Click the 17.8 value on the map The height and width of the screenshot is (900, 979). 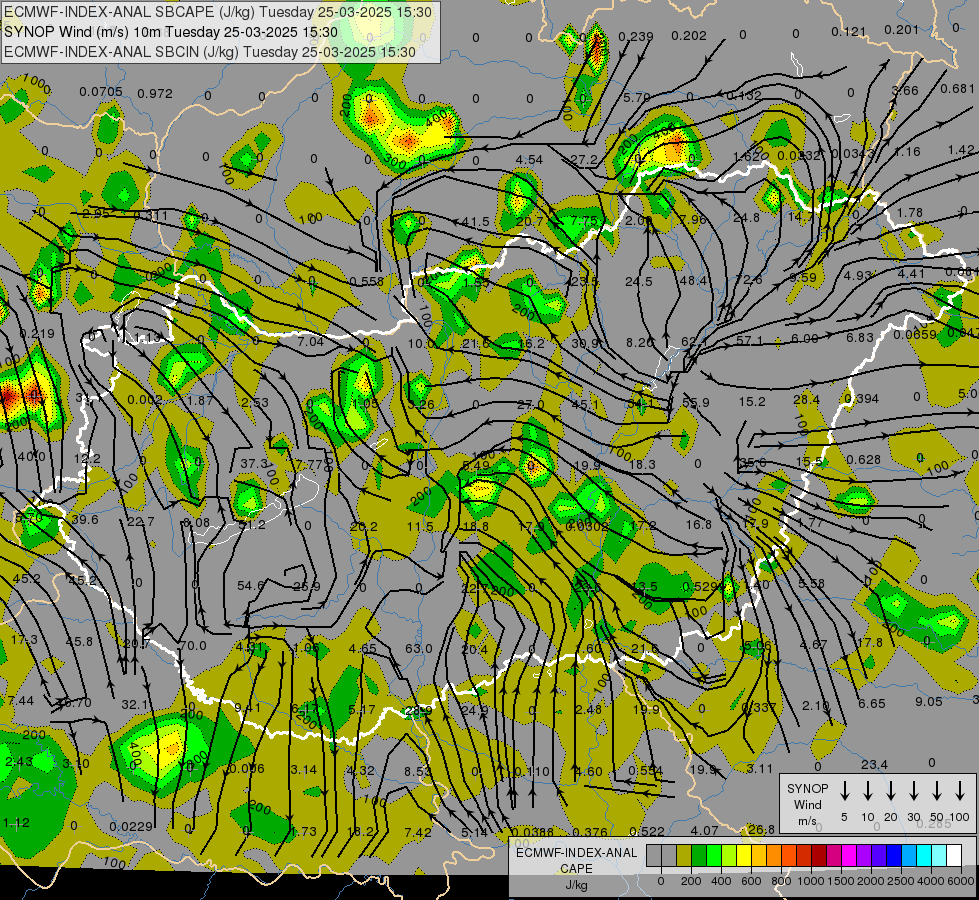click(x=870, y=643)
